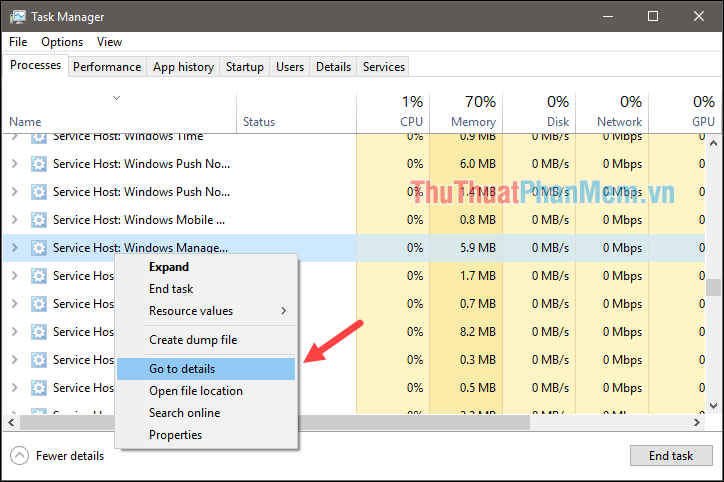724x482 pixels.
Task: Expand the service host row using 0.5 MB
Action: pos(15,388)
